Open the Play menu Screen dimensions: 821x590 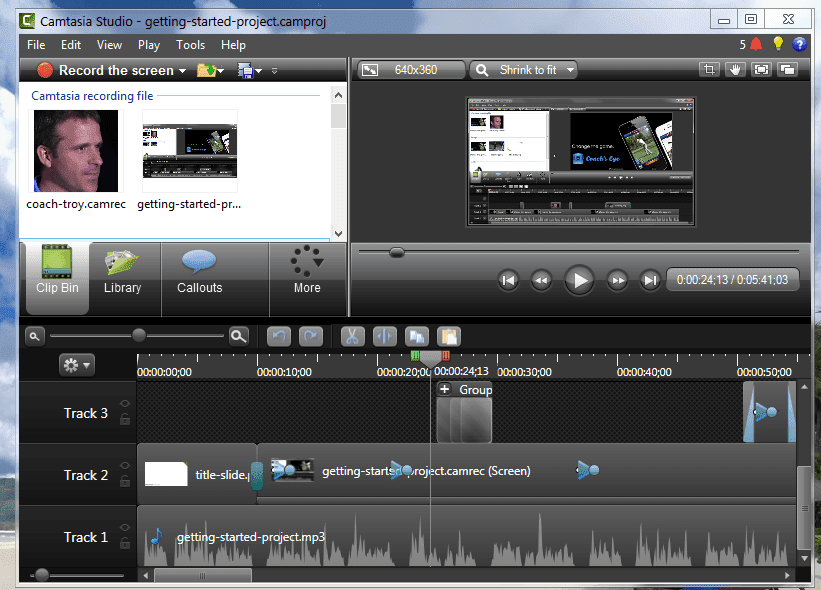point(149,45)
